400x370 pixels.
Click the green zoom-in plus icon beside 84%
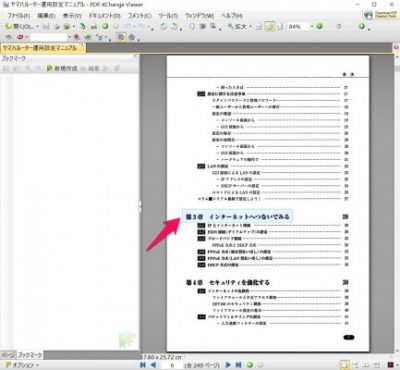319,26
